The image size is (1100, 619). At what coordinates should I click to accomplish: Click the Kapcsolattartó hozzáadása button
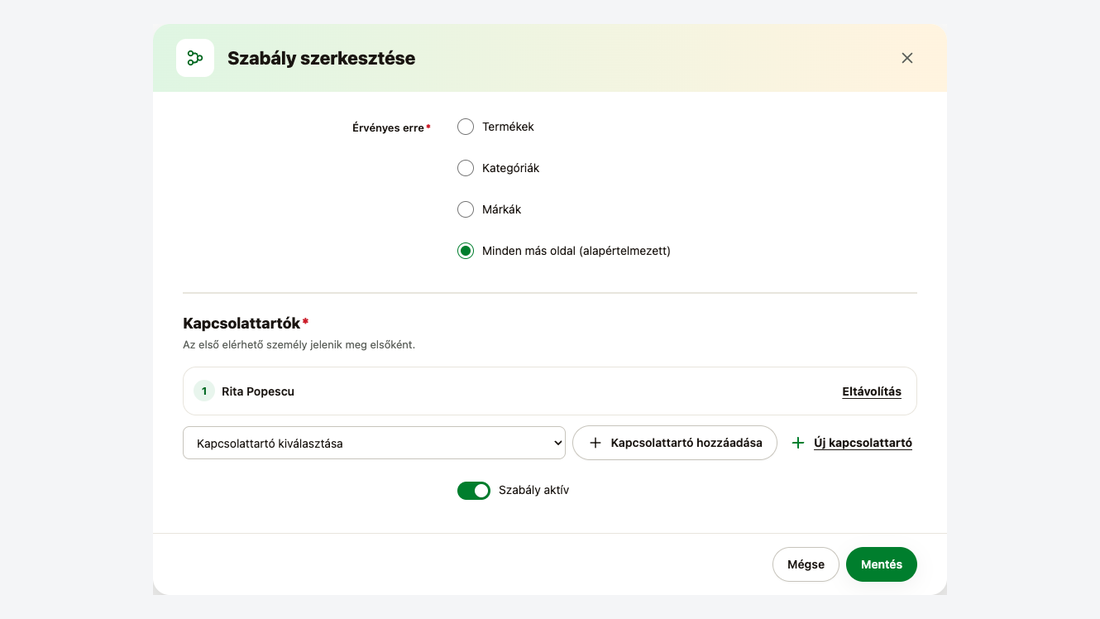(674, 443)
